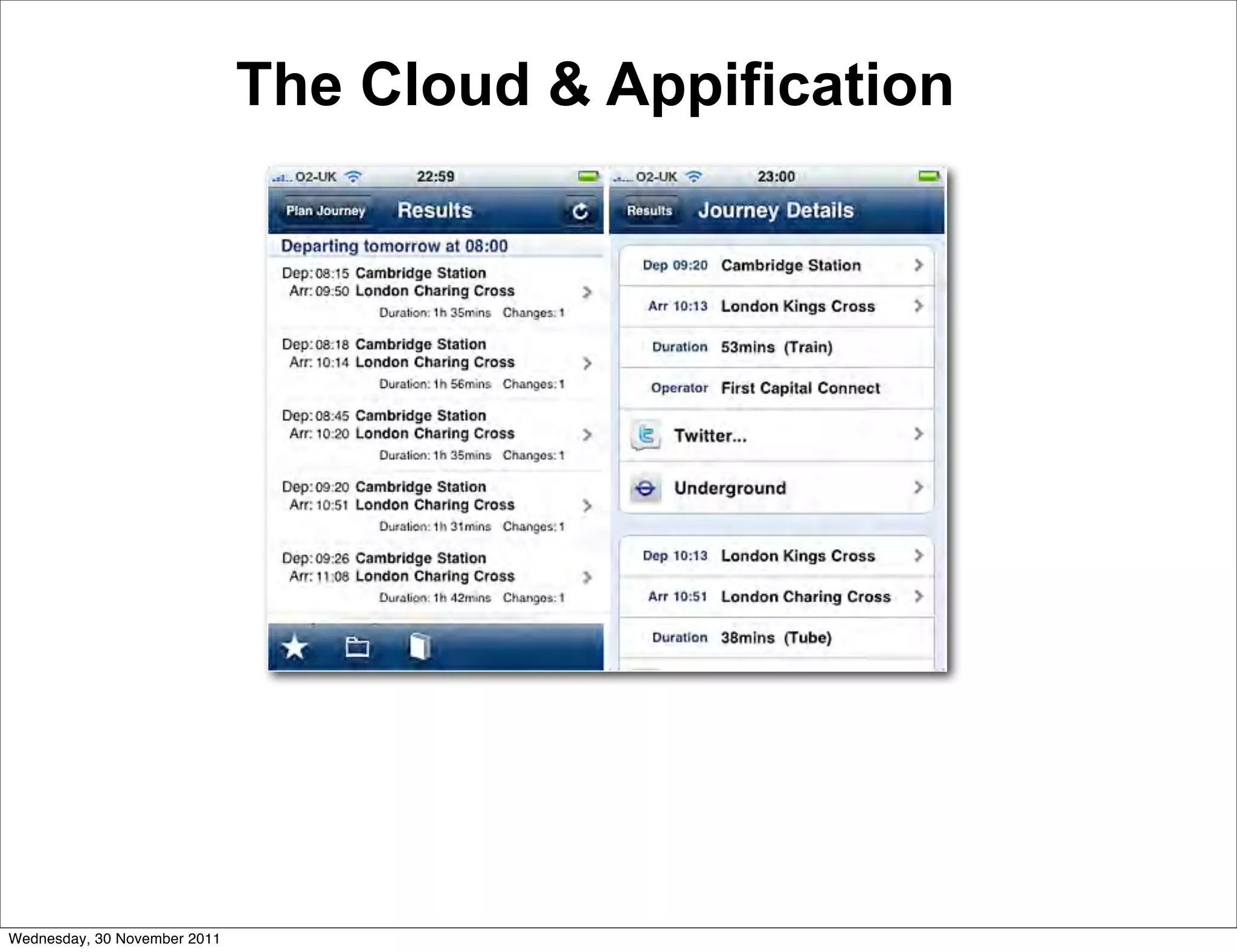The image size is (1237, 952).
Task: Open the folder icon in bottom toolbar
Action: coord(357,647)
